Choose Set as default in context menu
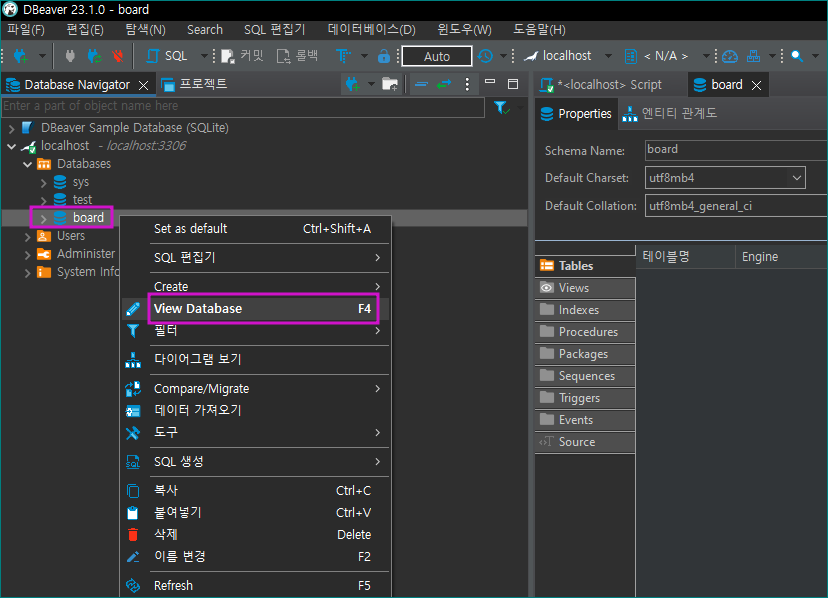 [x=256, y=229]
